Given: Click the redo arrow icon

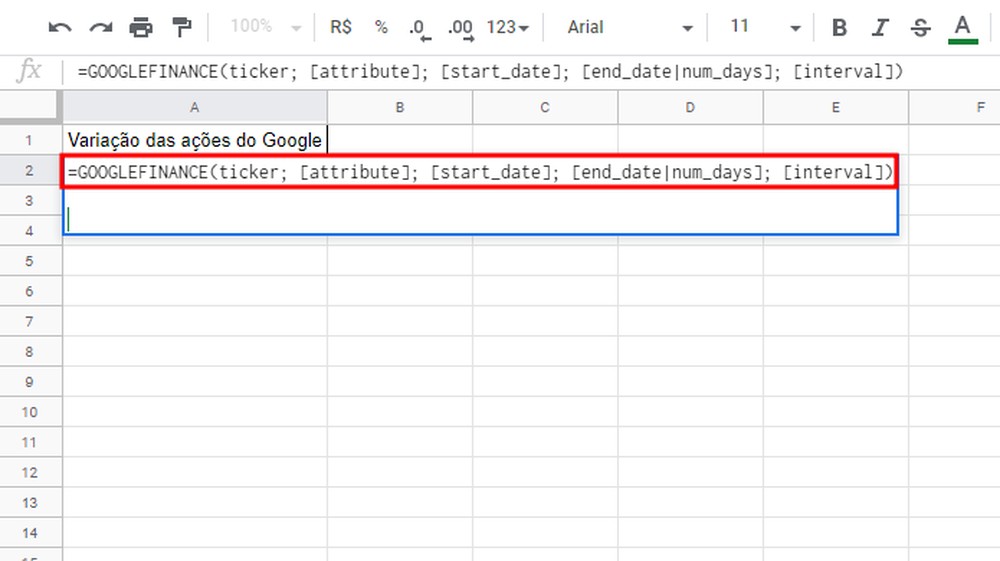Looking at the screenshot, I should tap(101, 27).
